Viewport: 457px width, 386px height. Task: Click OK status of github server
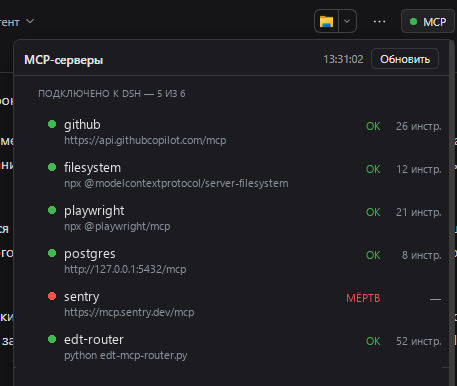click(x=373, y=126)
